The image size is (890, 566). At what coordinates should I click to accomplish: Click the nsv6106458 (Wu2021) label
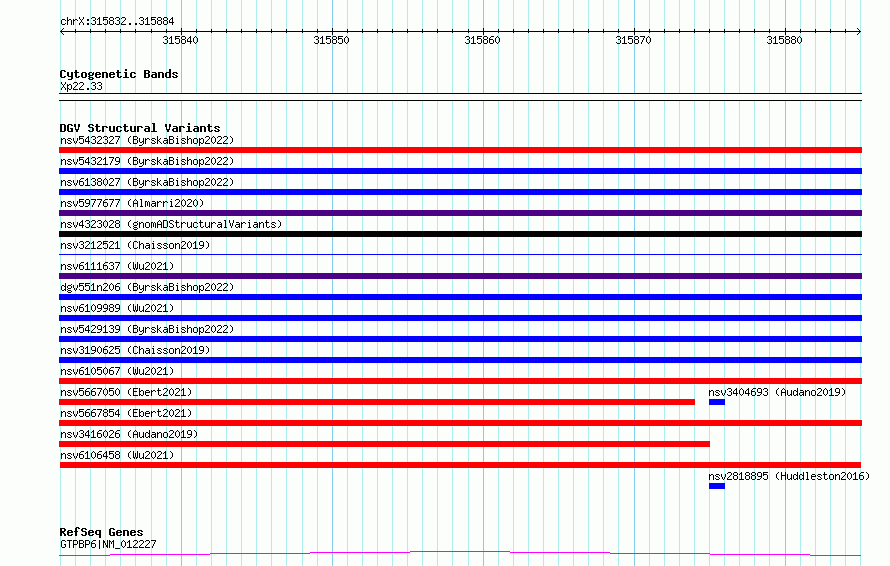point(117,455)
